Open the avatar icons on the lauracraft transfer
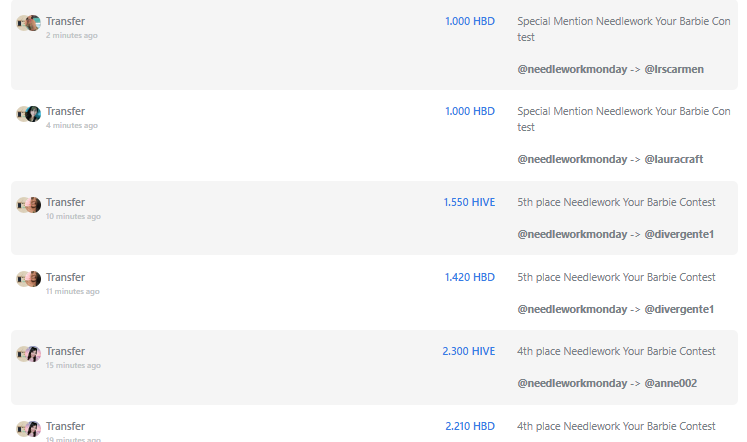Viewport: 747px width, 442px height. pyautogui.click(x=29, y=114)
